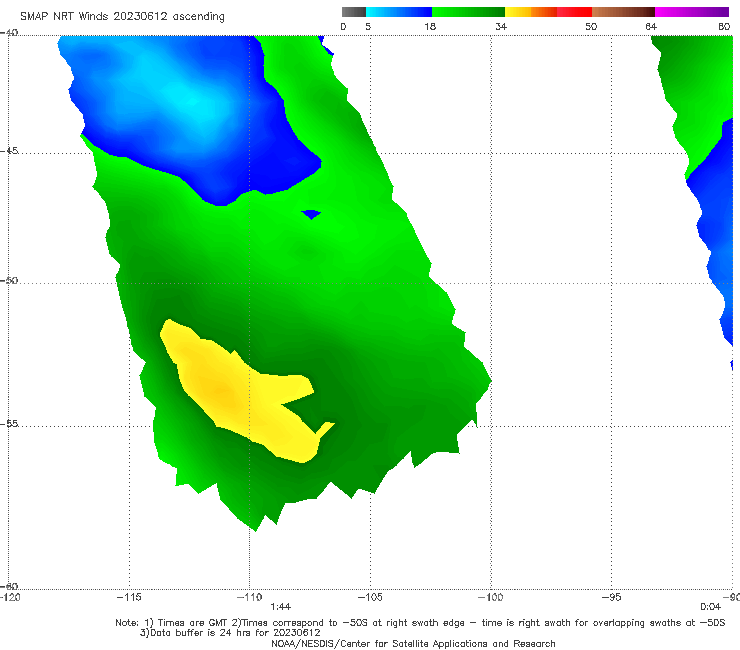Click the colorbar label "34"
Viewport: 740px width, 650px height.
pos(501,26)
